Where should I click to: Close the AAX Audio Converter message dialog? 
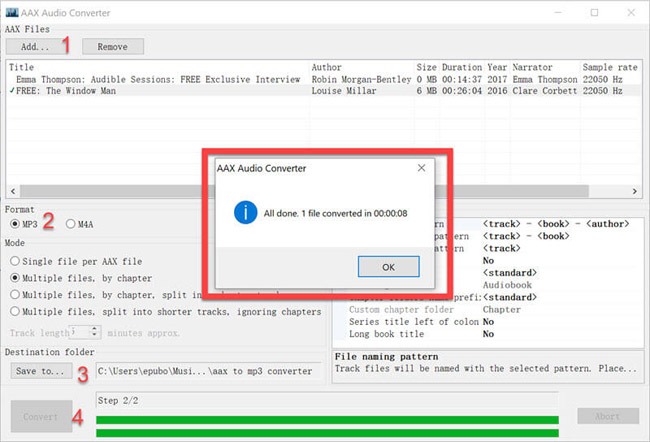pyautogui.click(x=421, y=168)
